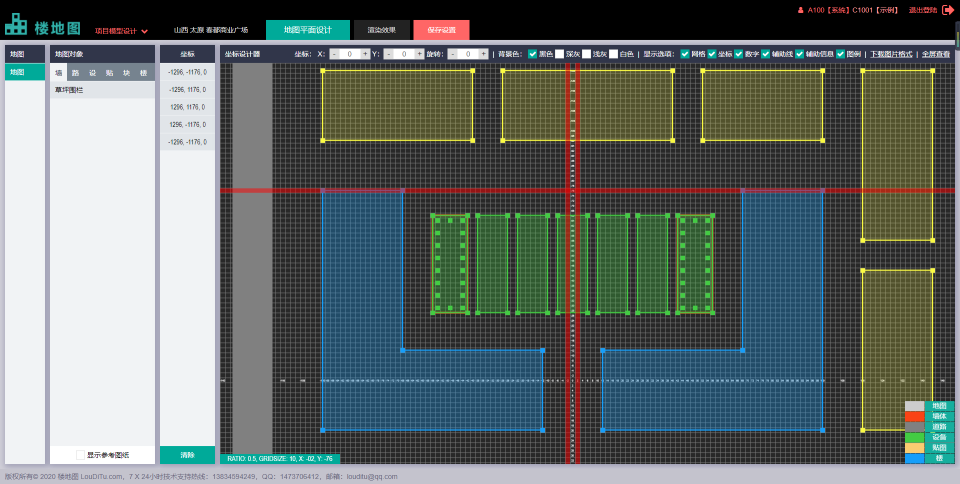Click the 楼地图 building logo icon
Image resolution: width=960 pixels, height=484 pixels.
point(16,25)
